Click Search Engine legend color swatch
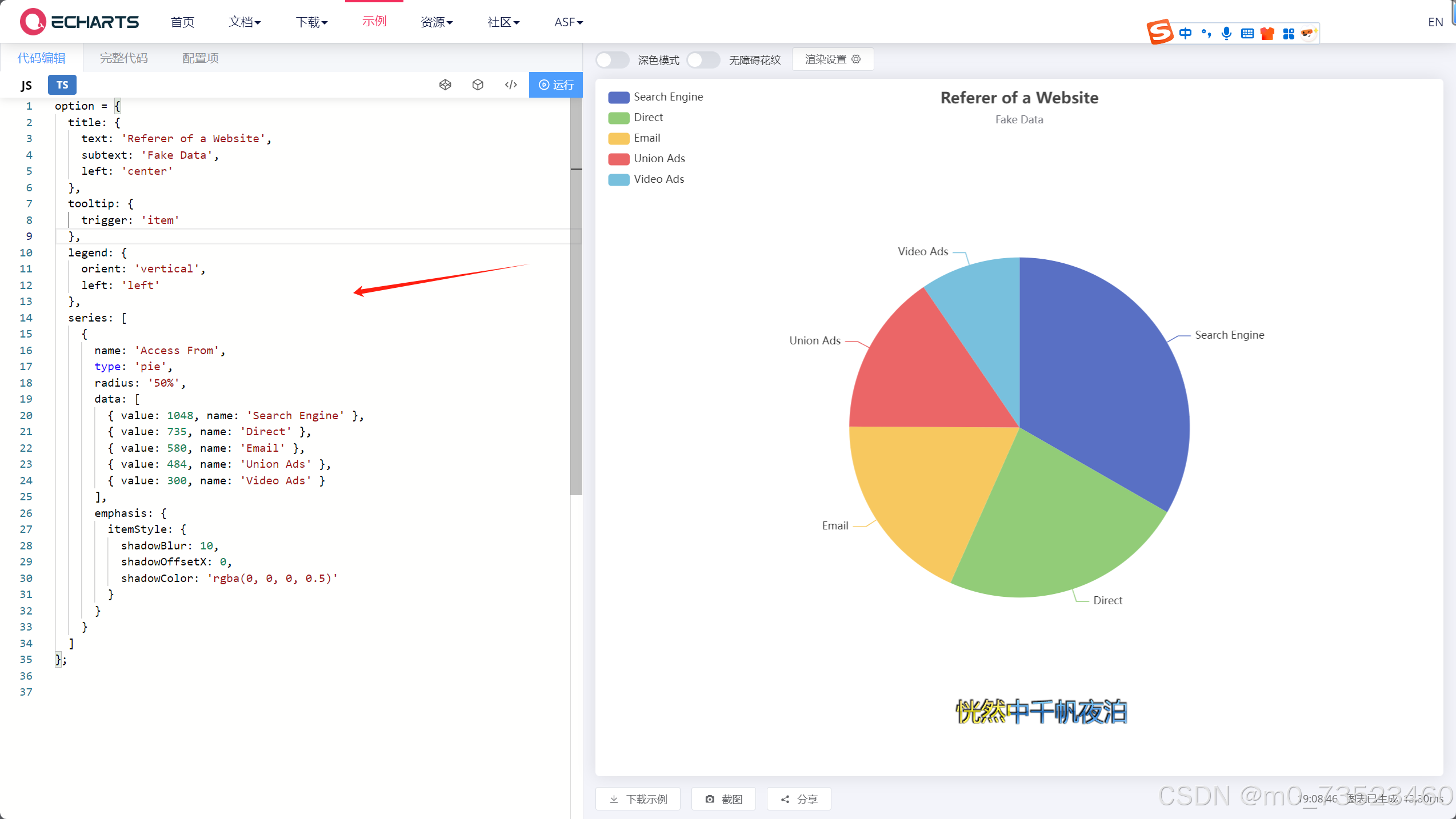1456x819 pixels. click(618, 97)
